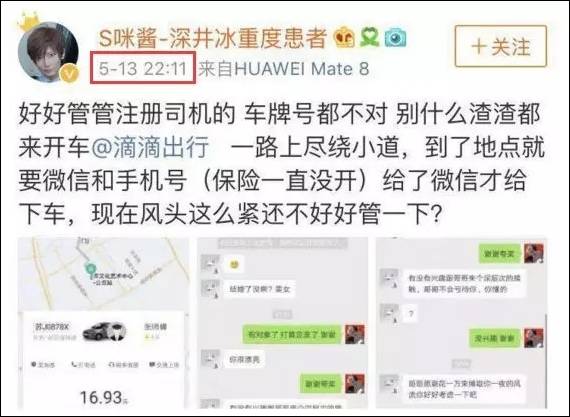
Task: Click the crown membership badge icon
Action: click(x=344, y=37)
